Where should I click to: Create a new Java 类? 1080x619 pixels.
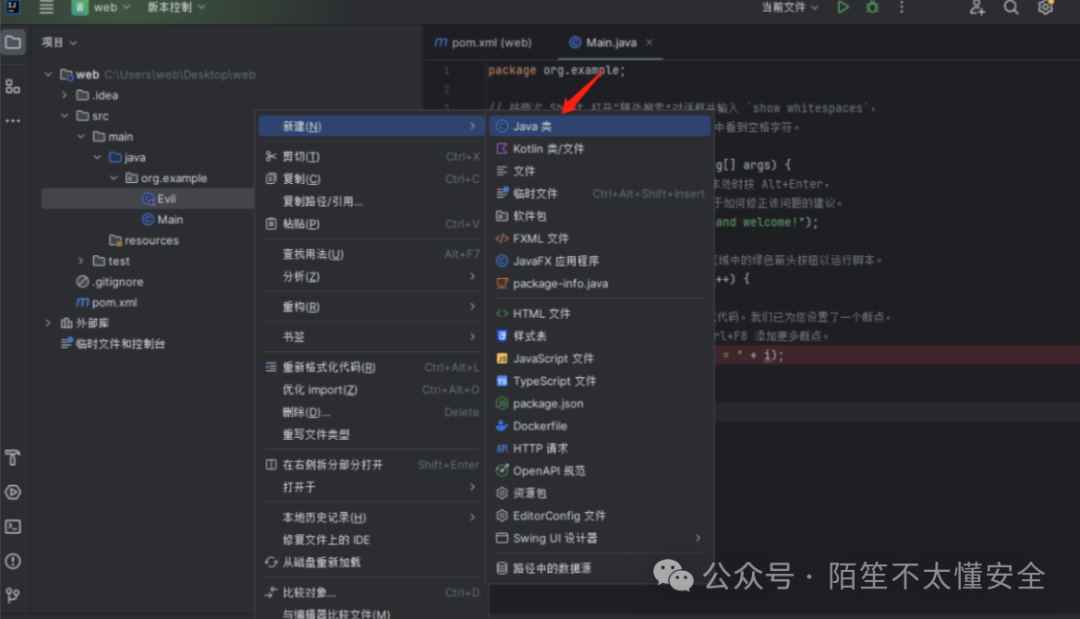[533, 125]
